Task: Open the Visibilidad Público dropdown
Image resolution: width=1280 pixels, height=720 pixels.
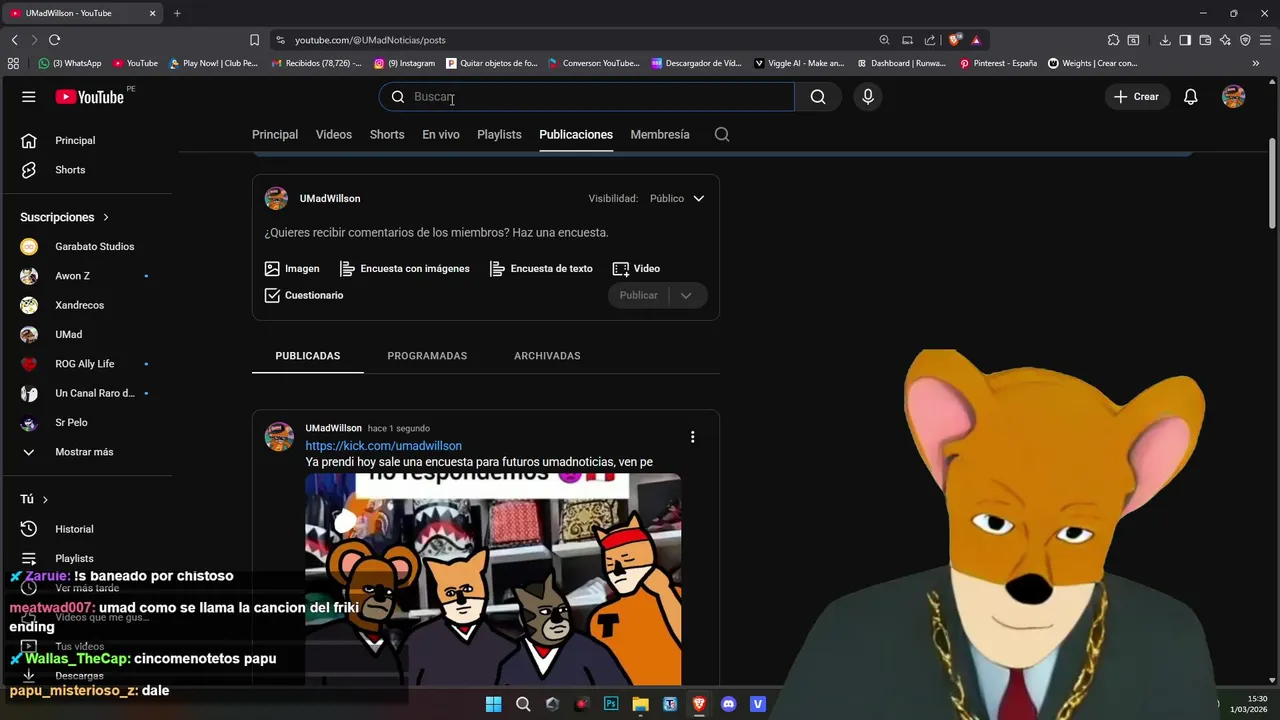Action: click(x=677, y=199)
